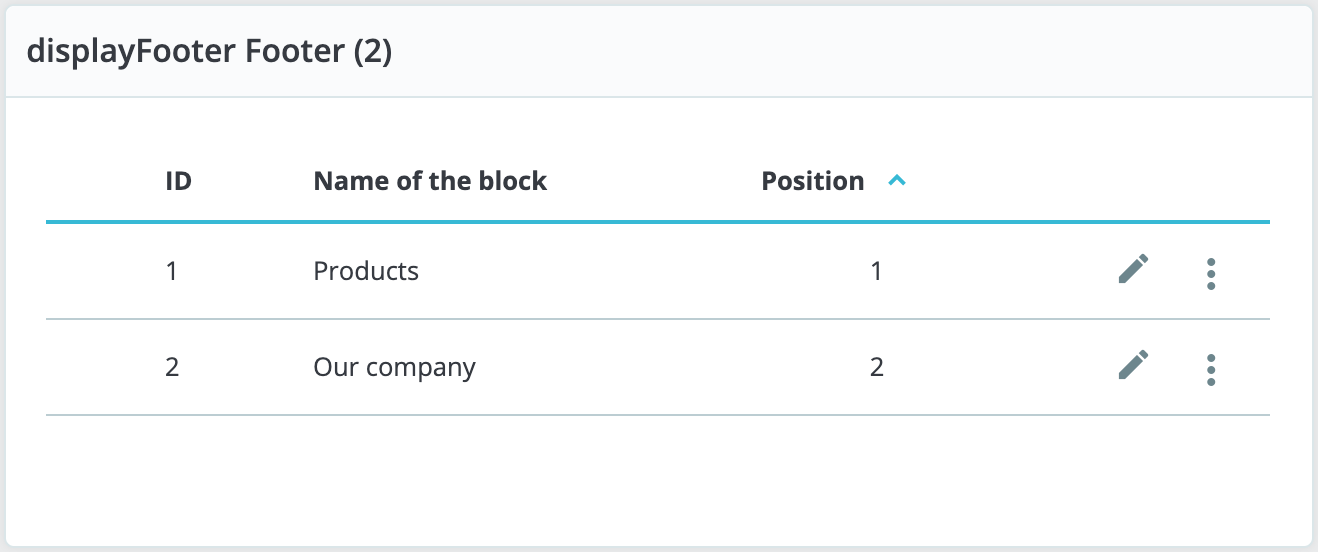The height and width of the screenshot is (552, 1318).
Task: Click position value 2 in Our company row
Action: point(876,367)
